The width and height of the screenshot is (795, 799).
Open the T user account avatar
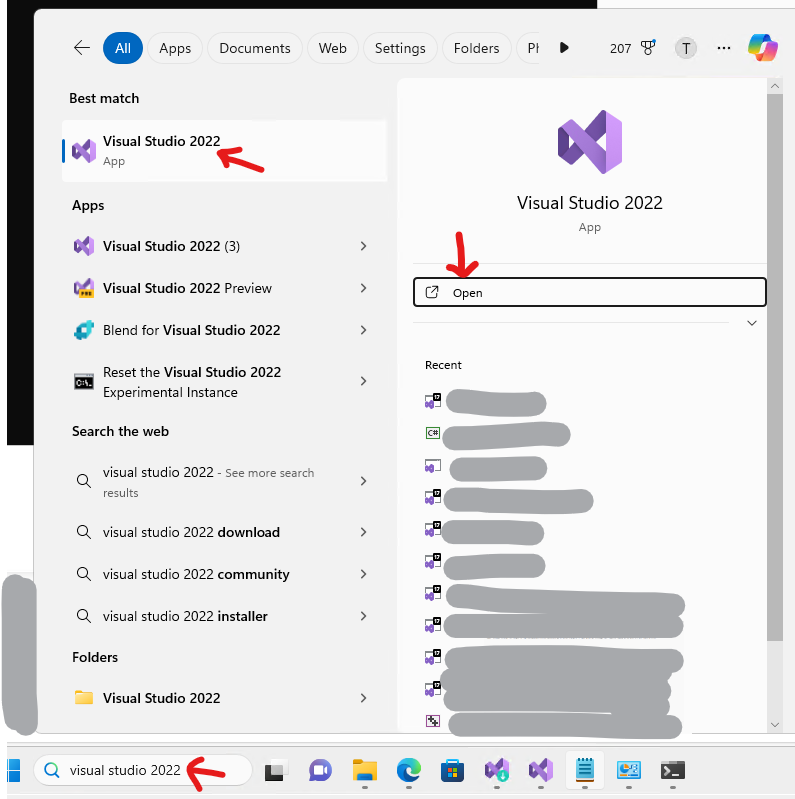686,48
